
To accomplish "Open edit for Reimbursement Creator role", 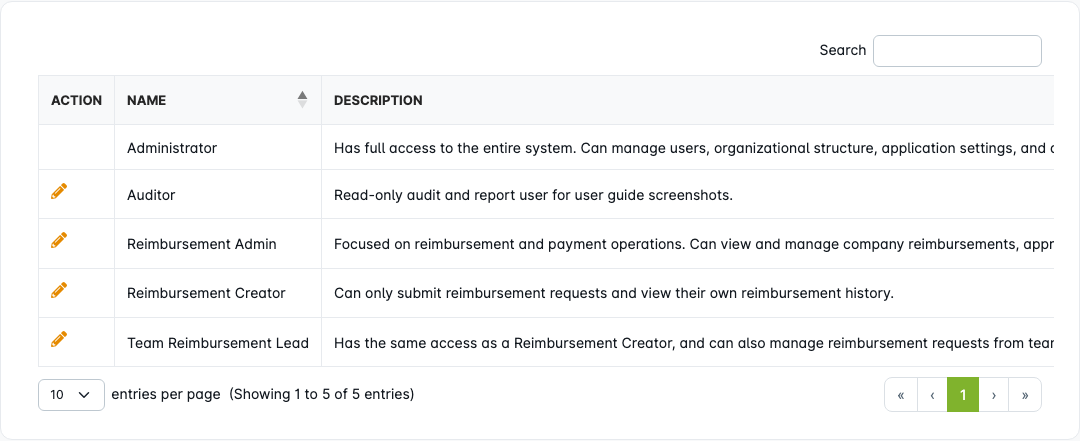I will 59,290.
